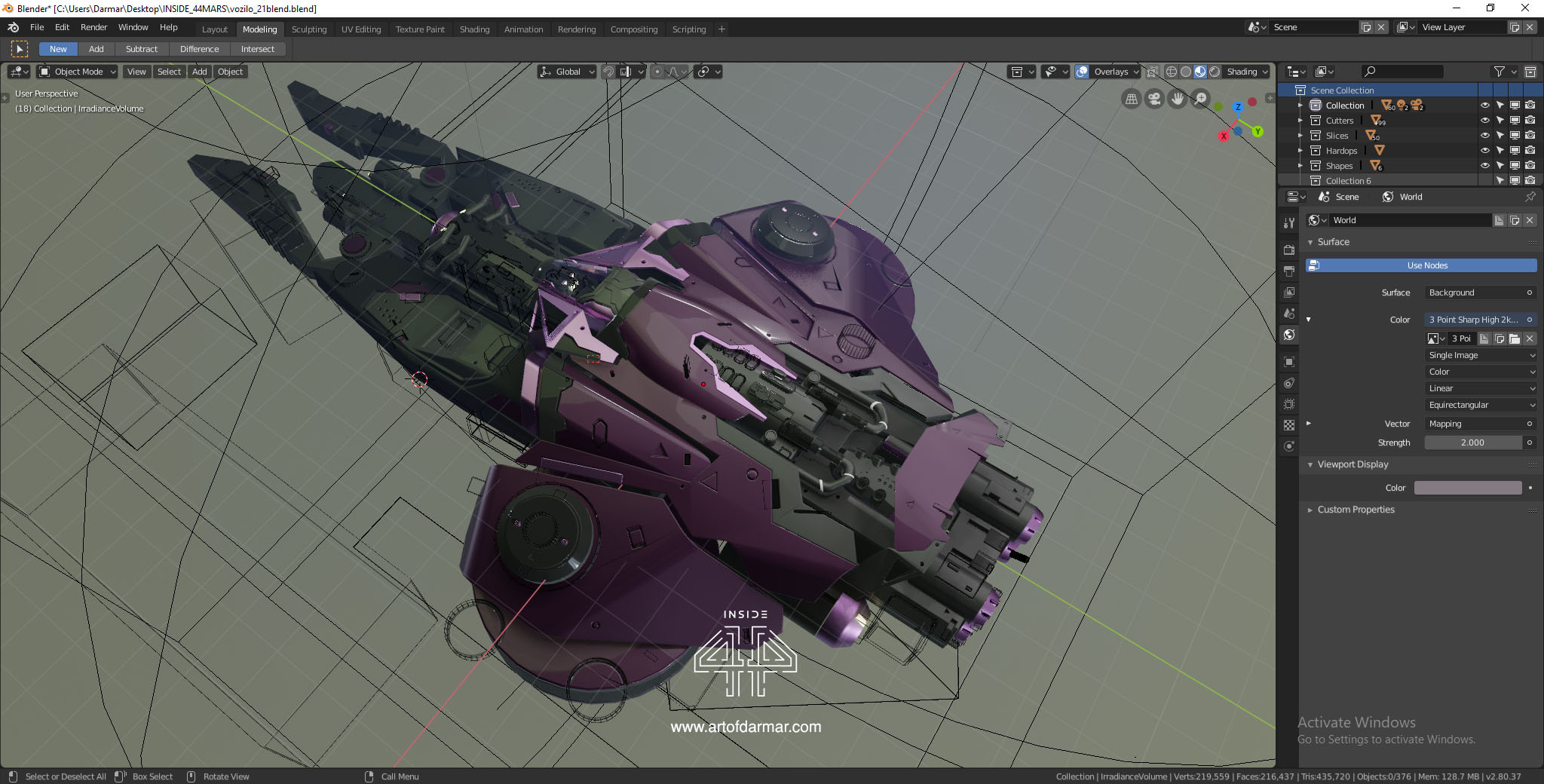Screen dimensions: 1544x784
Task: Click the Z axis on navigation gizmo
Action: pos(1238,107)
